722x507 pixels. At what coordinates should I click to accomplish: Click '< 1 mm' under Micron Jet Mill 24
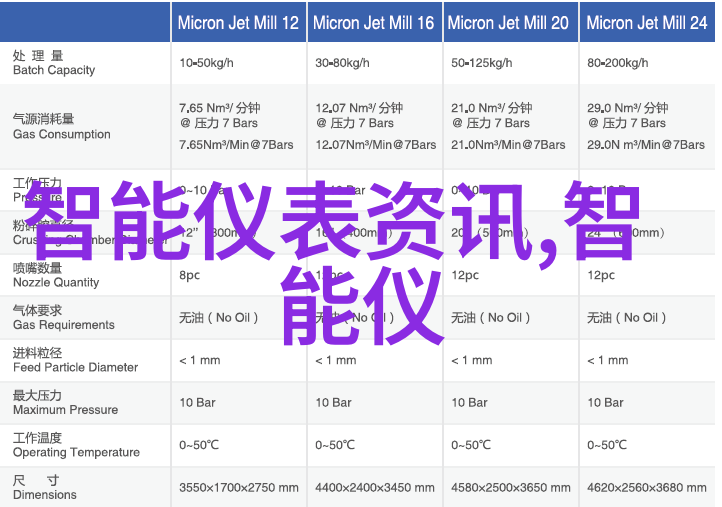tap(608, 360)
